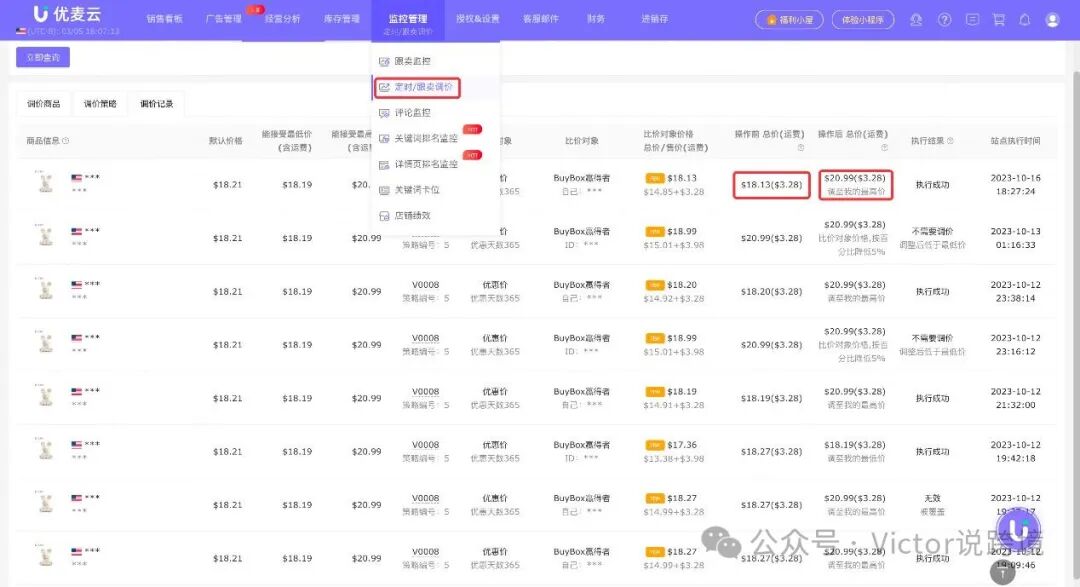Click the user avatar icon
Image resolution: width=1080 pixels, height=587 pixels.
1052,19
